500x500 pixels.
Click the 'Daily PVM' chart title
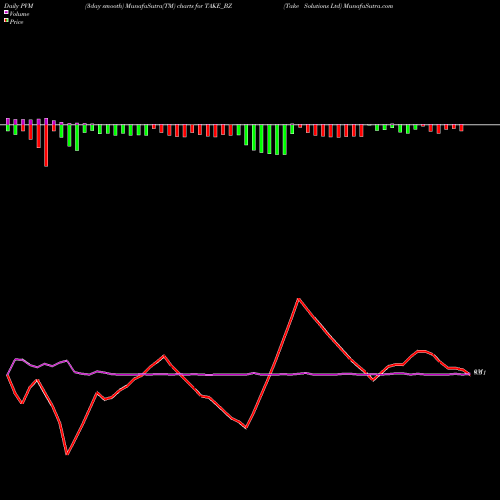[x=19, y=6]
